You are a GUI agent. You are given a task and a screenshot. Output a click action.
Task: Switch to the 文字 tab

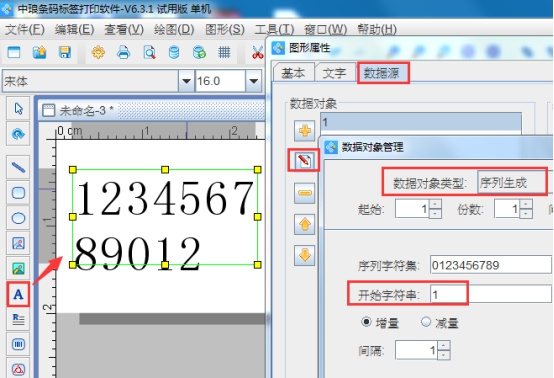(x=334, y=73)
